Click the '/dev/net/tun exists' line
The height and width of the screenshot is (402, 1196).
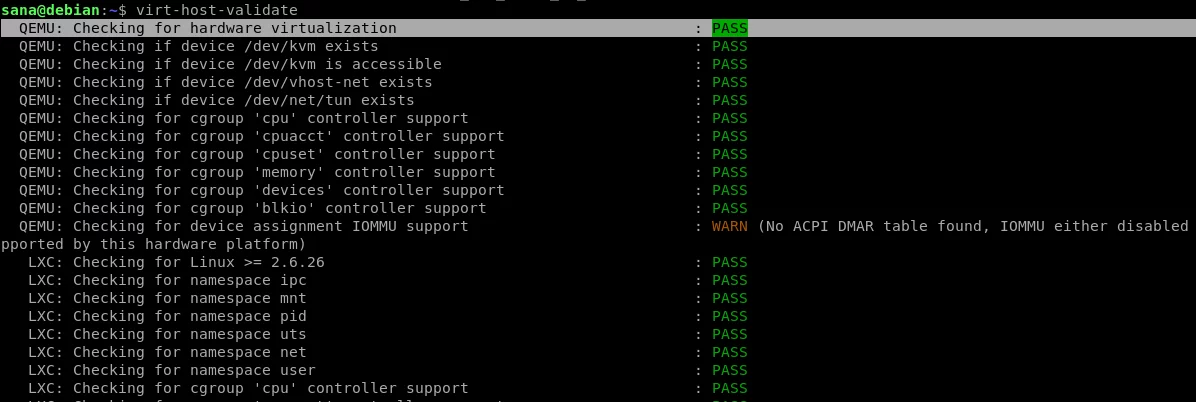(x=217, y=100)
